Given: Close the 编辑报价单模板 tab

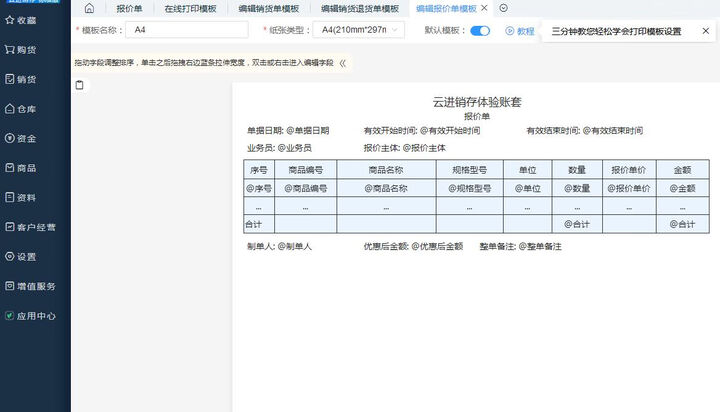Looking at the screenshot, I should (484, 8).
